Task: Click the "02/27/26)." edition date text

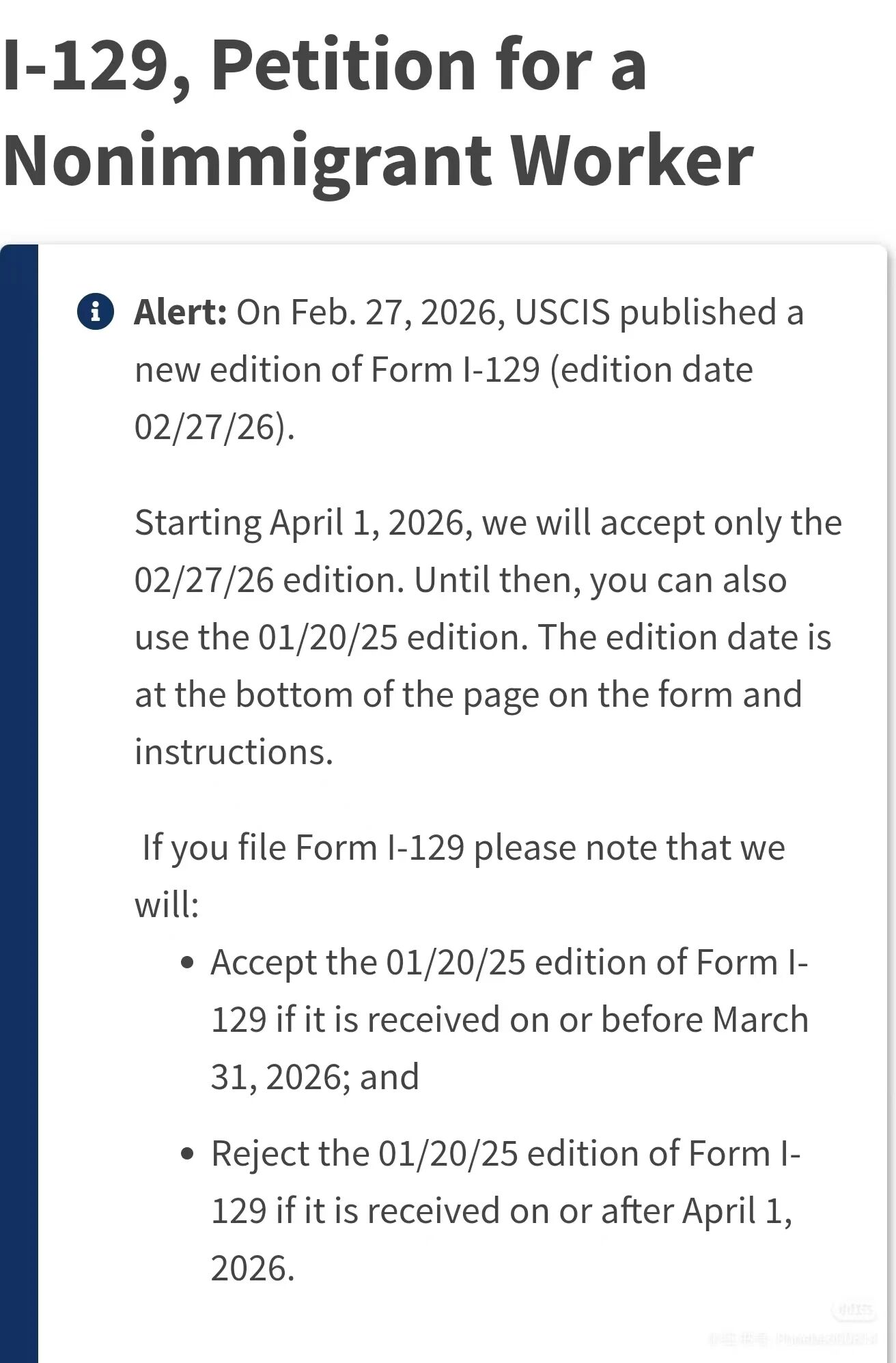Action: coord(214,427)
